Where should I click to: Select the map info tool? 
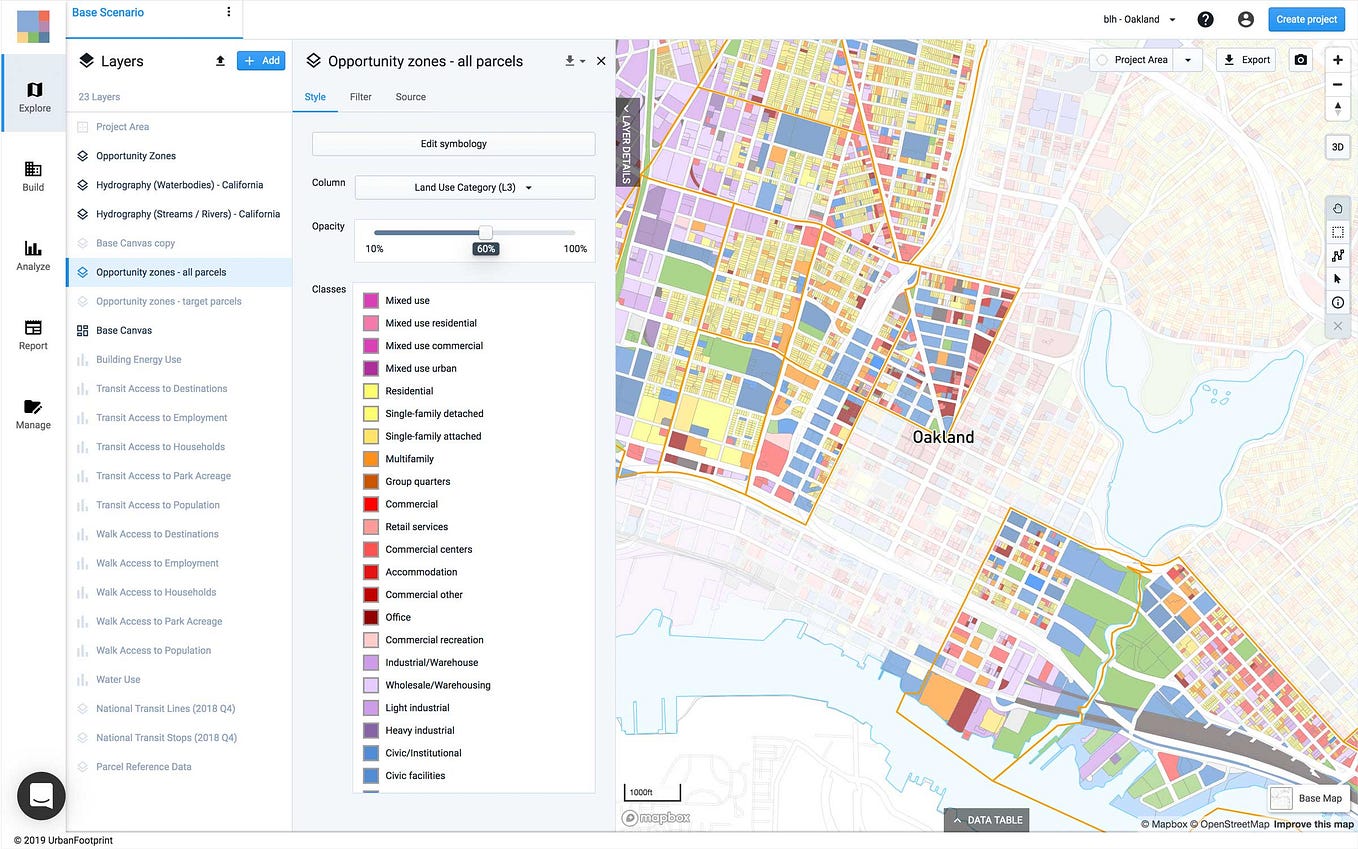coord(1337,301)
